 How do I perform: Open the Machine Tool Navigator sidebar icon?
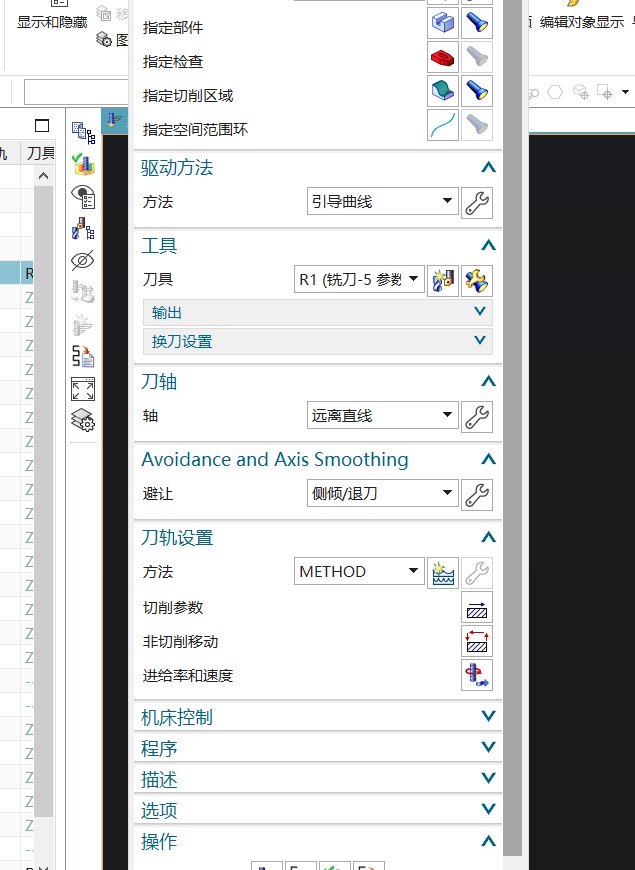[83, 228]
